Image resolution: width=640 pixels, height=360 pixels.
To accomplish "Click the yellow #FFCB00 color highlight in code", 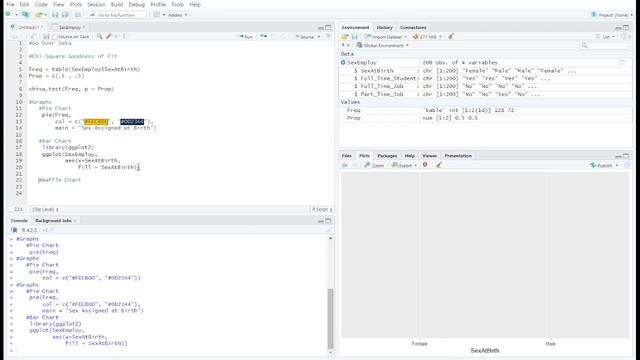I will 96,122.
